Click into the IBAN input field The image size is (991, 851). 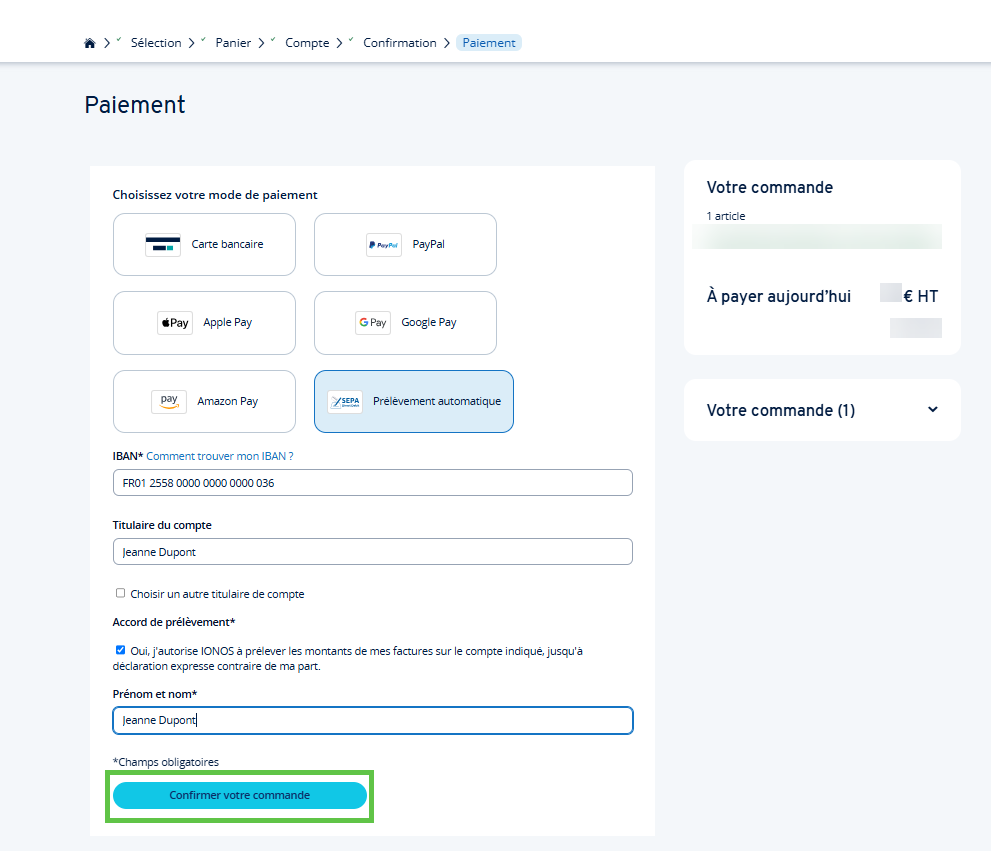click(372, 483)
